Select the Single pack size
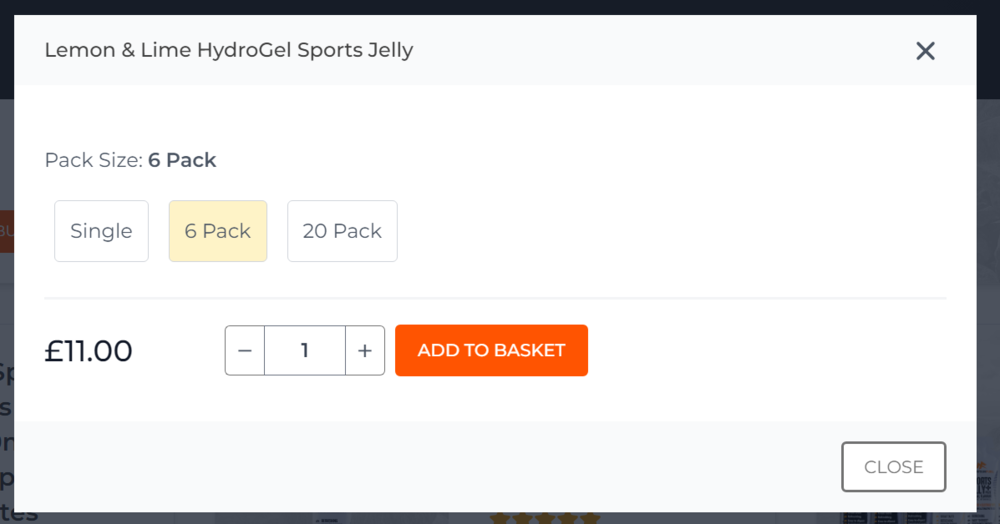Viewport: 1000px width, 524px height. click(101, 231)
